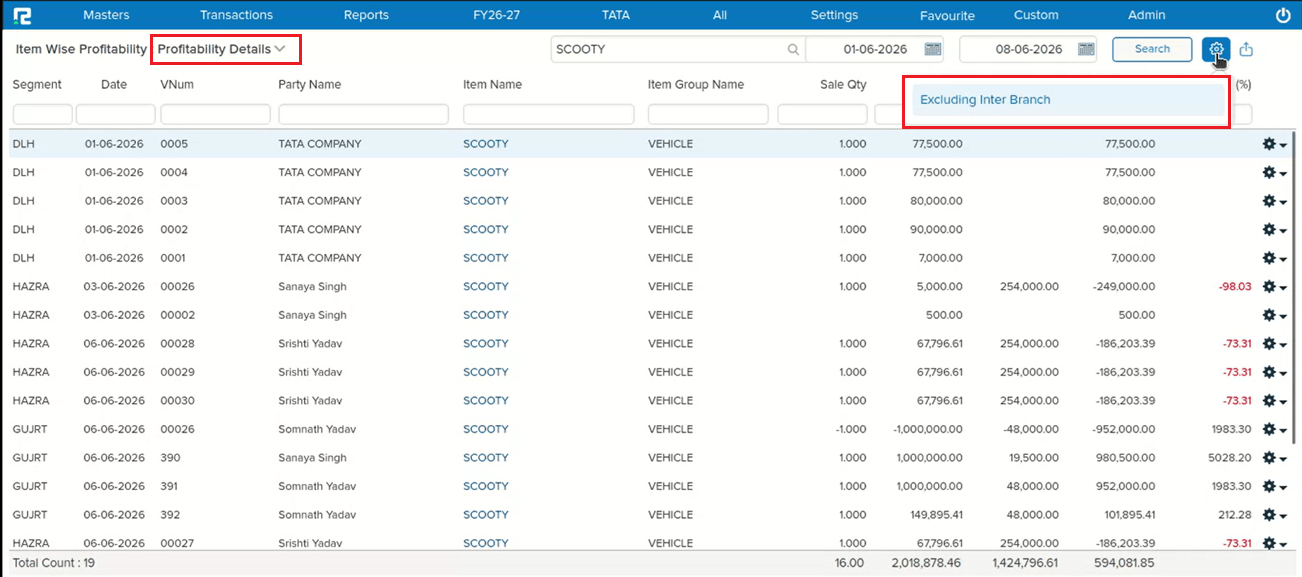Open row gear menu for GUJRT 00026 row

[1274, 430]
